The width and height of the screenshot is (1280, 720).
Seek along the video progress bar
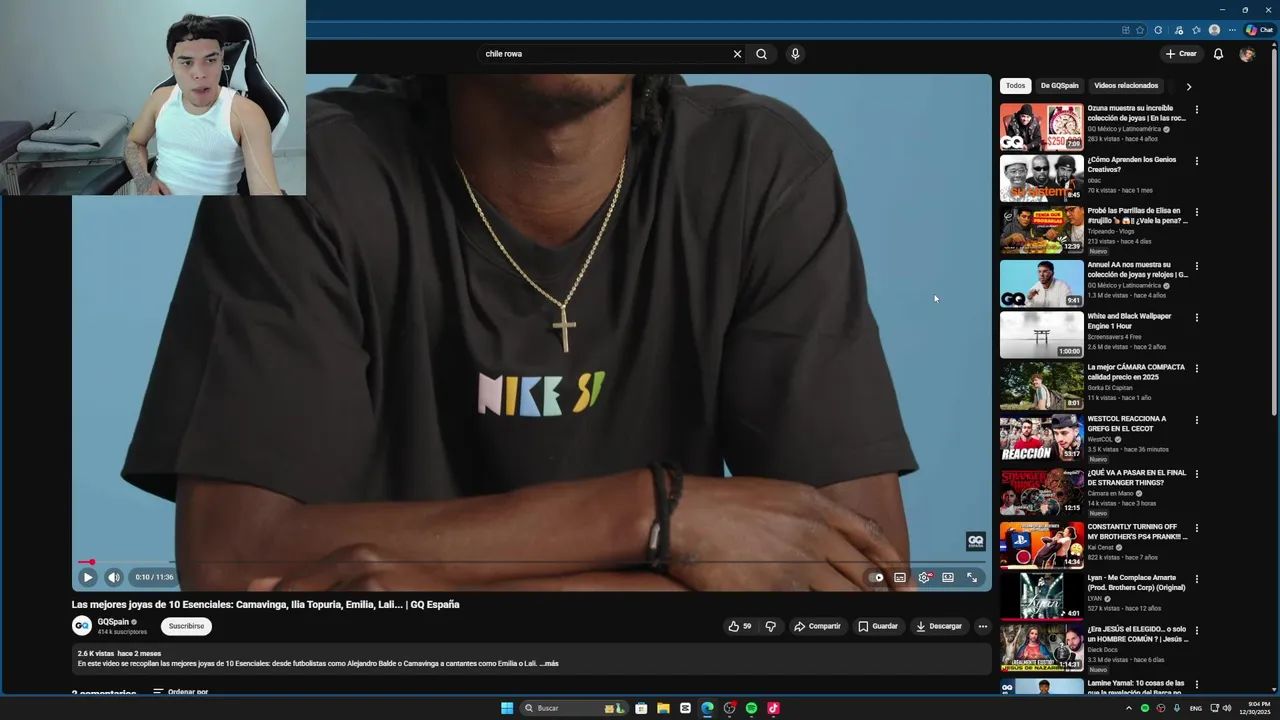[x=531, y=562]
